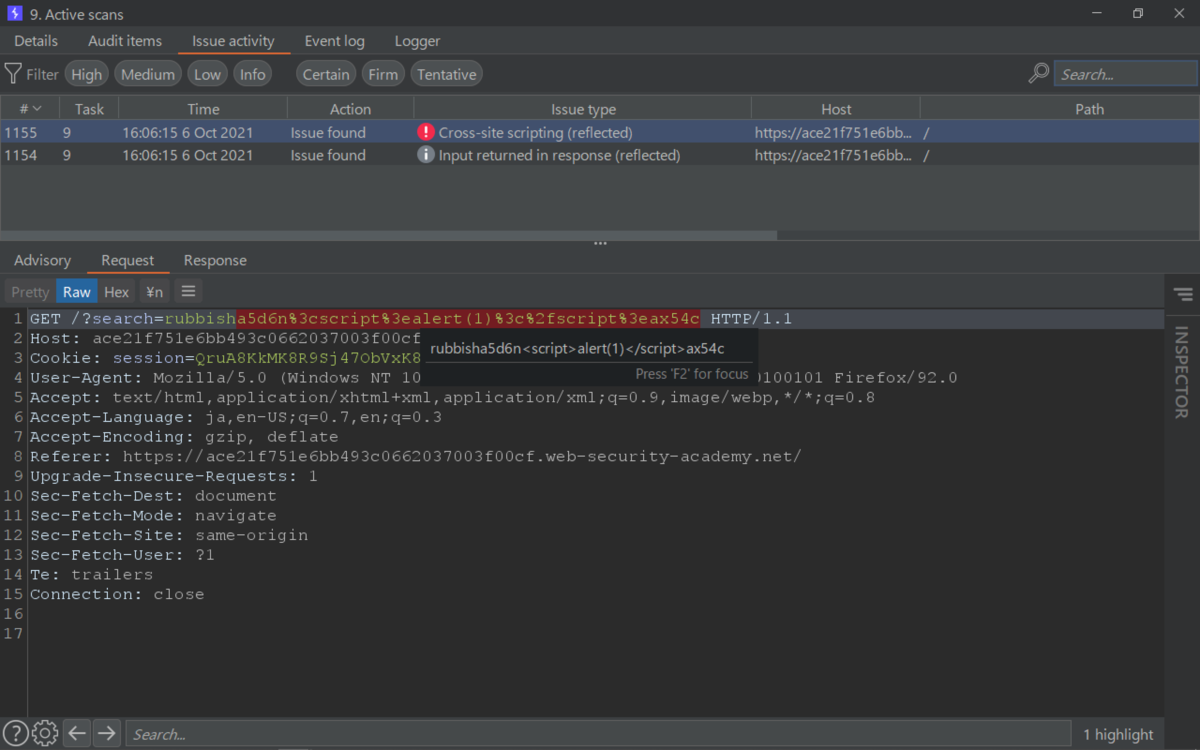Click the highlighted XSS payload in request
Viewport: 1200px width, 750px height.
pos(468,319)
